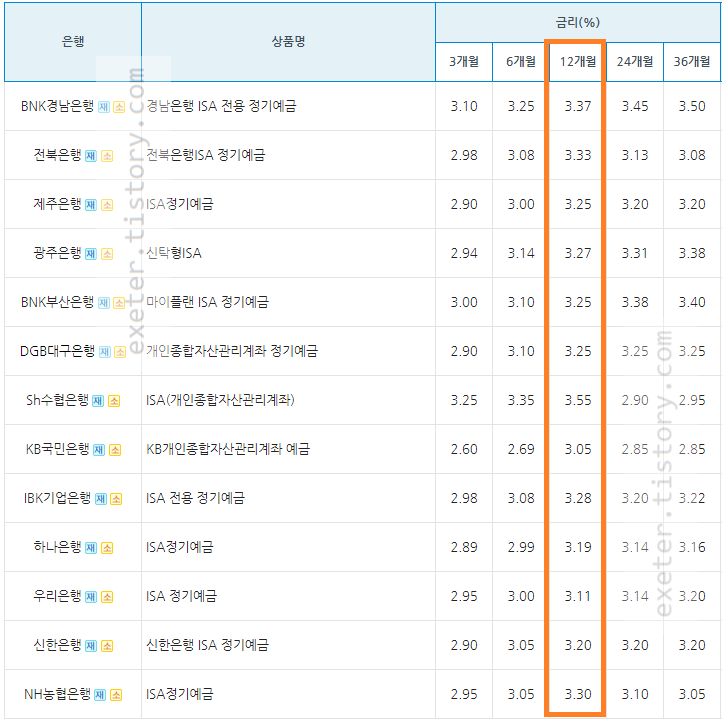Click the 3.11 rate for 우리은행 12개월
This screenshot has height=720, width=722.
[578, 596]
